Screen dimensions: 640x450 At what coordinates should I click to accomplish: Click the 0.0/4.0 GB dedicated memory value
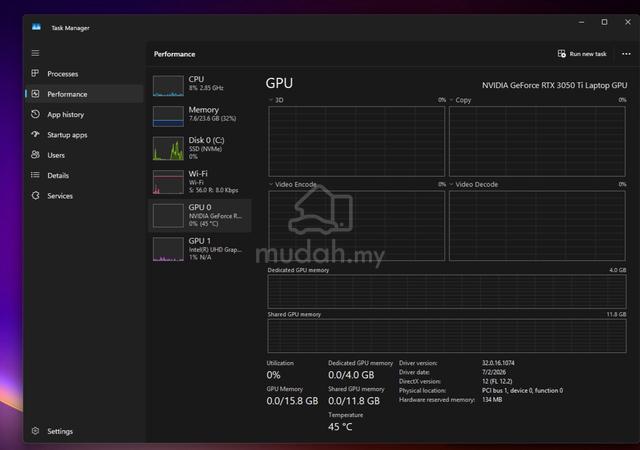pos(351,375)
